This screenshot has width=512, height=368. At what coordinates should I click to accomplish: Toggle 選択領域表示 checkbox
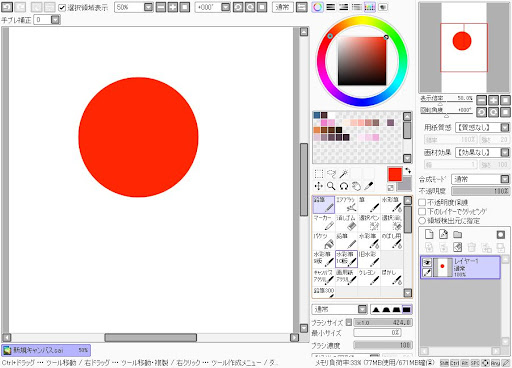62,7
